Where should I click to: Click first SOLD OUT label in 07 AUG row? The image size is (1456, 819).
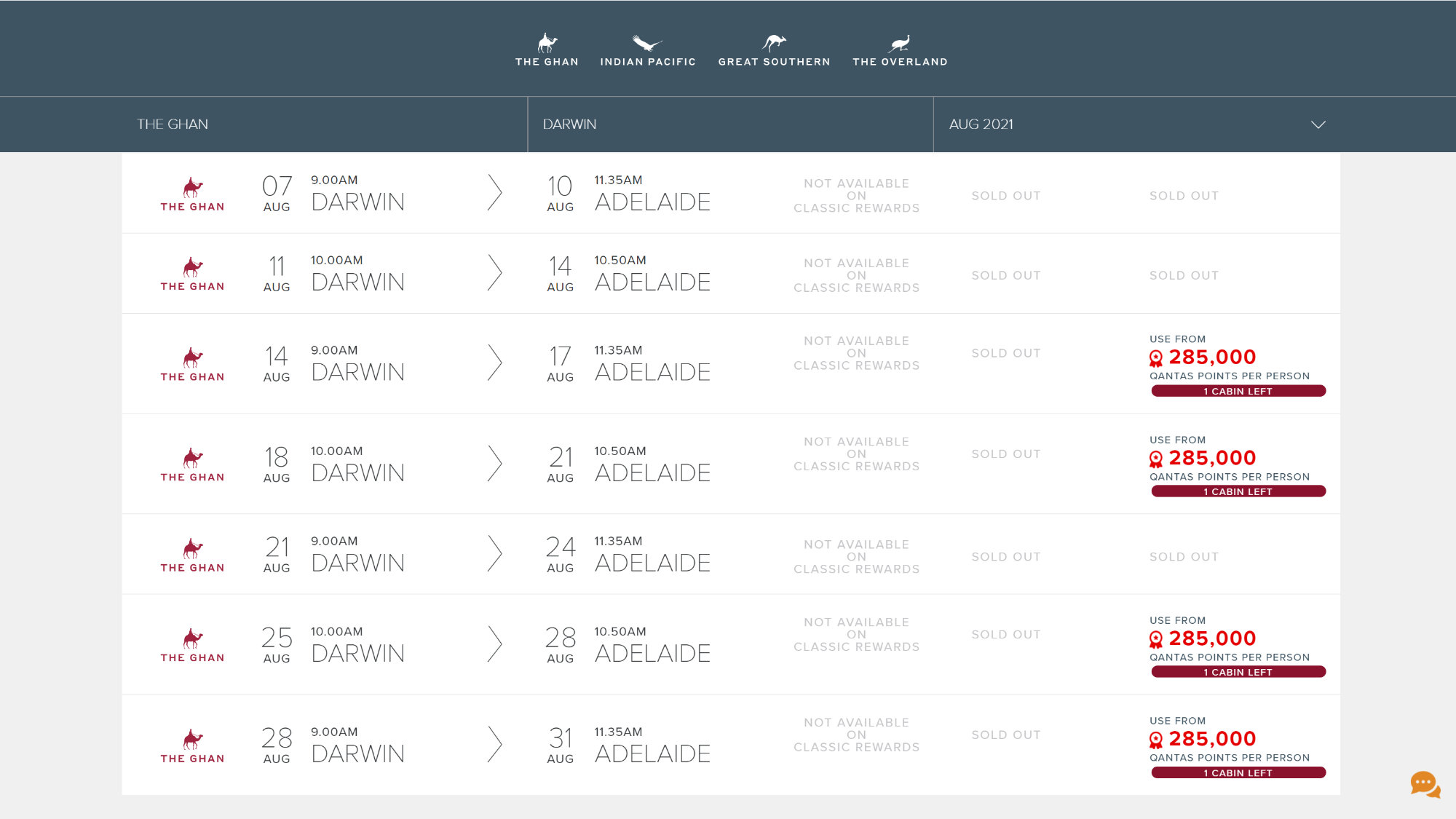pyautogui.click(x=1006, y=196)
